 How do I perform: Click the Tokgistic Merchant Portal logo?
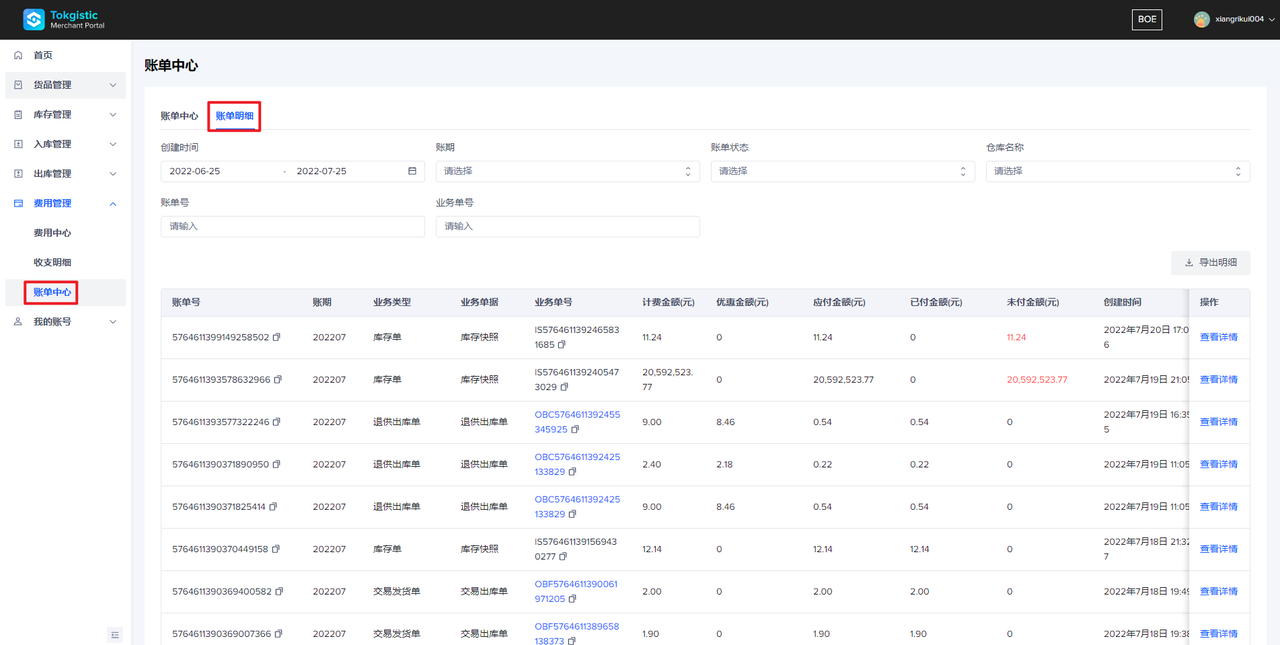coord(64,19)
